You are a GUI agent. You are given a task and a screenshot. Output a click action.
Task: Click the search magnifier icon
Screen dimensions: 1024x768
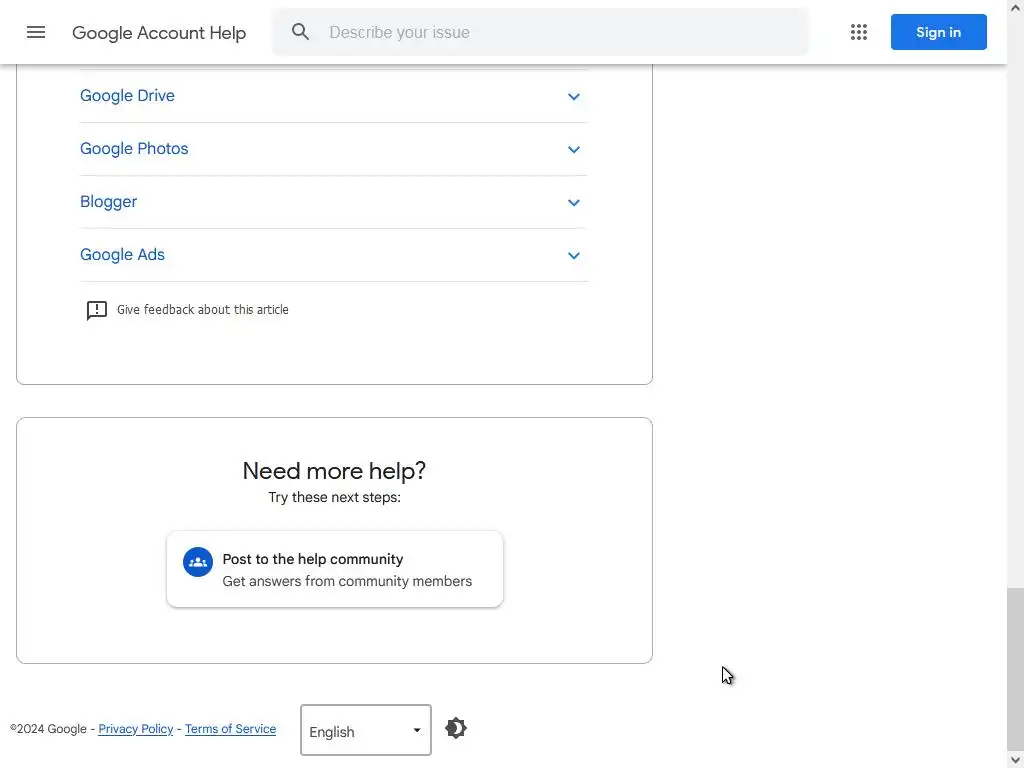(x=300, y=32)
